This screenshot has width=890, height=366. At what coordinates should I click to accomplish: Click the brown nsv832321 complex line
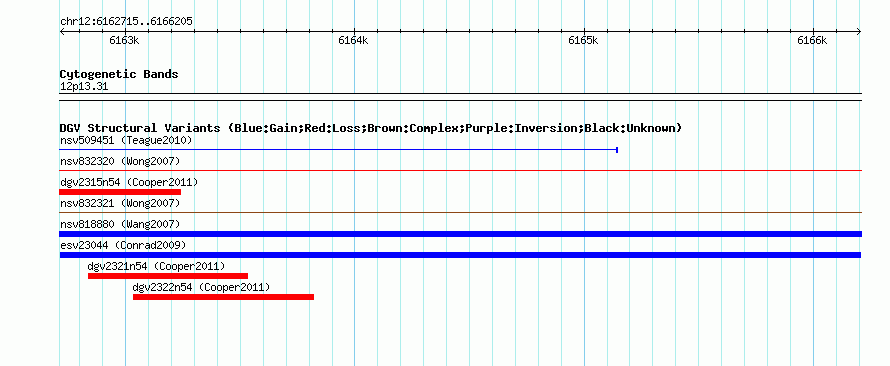tap(460, 212)
